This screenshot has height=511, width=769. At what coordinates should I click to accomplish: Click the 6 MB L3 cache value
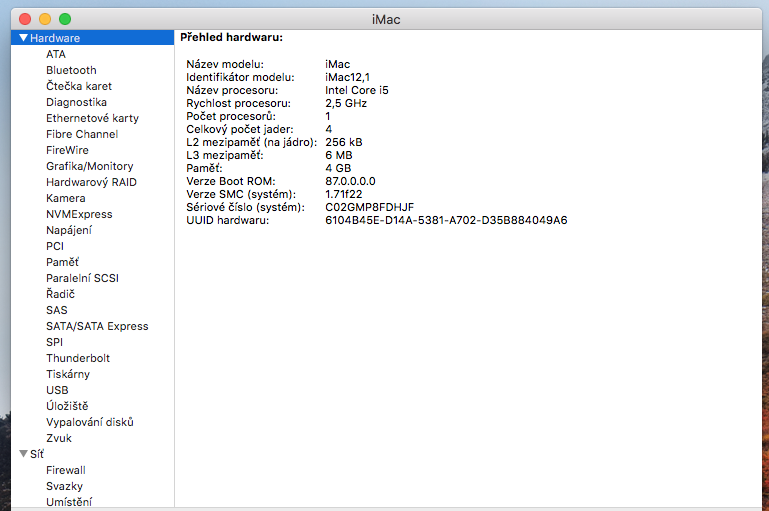point(338,155)
